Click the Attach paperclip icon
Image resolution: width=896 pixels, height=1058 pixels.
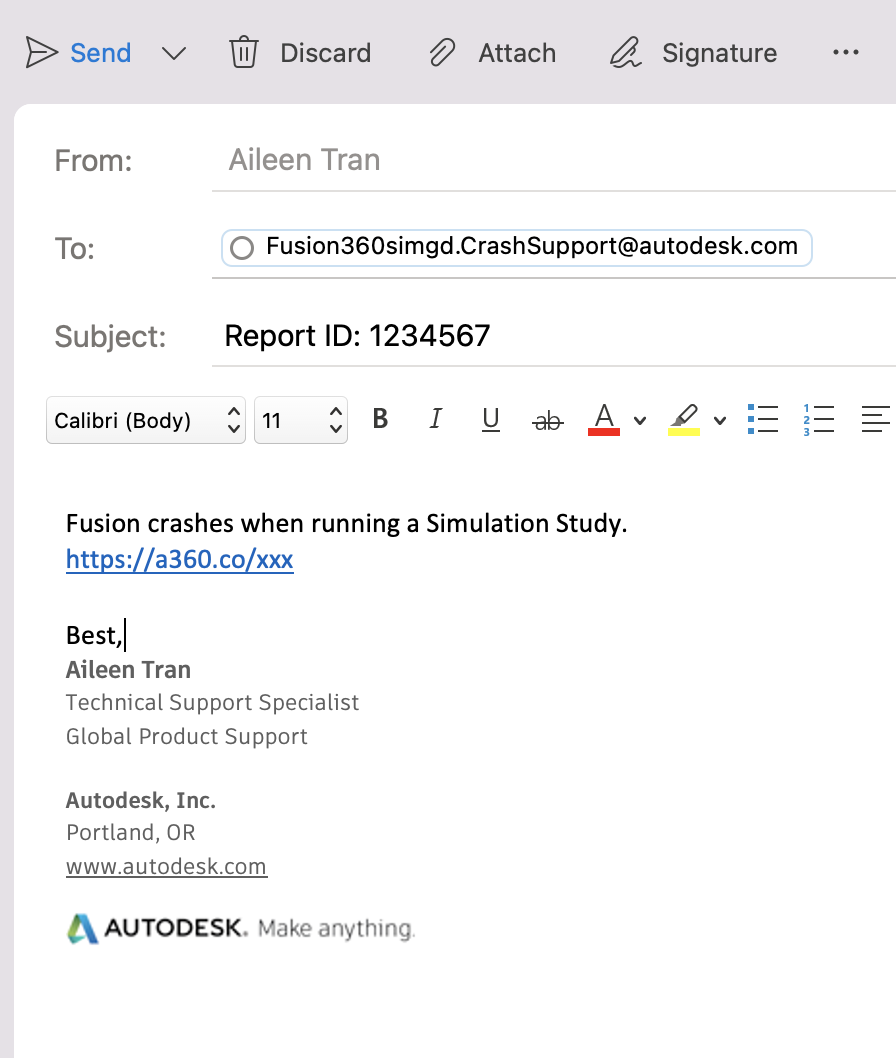(443, 53)
